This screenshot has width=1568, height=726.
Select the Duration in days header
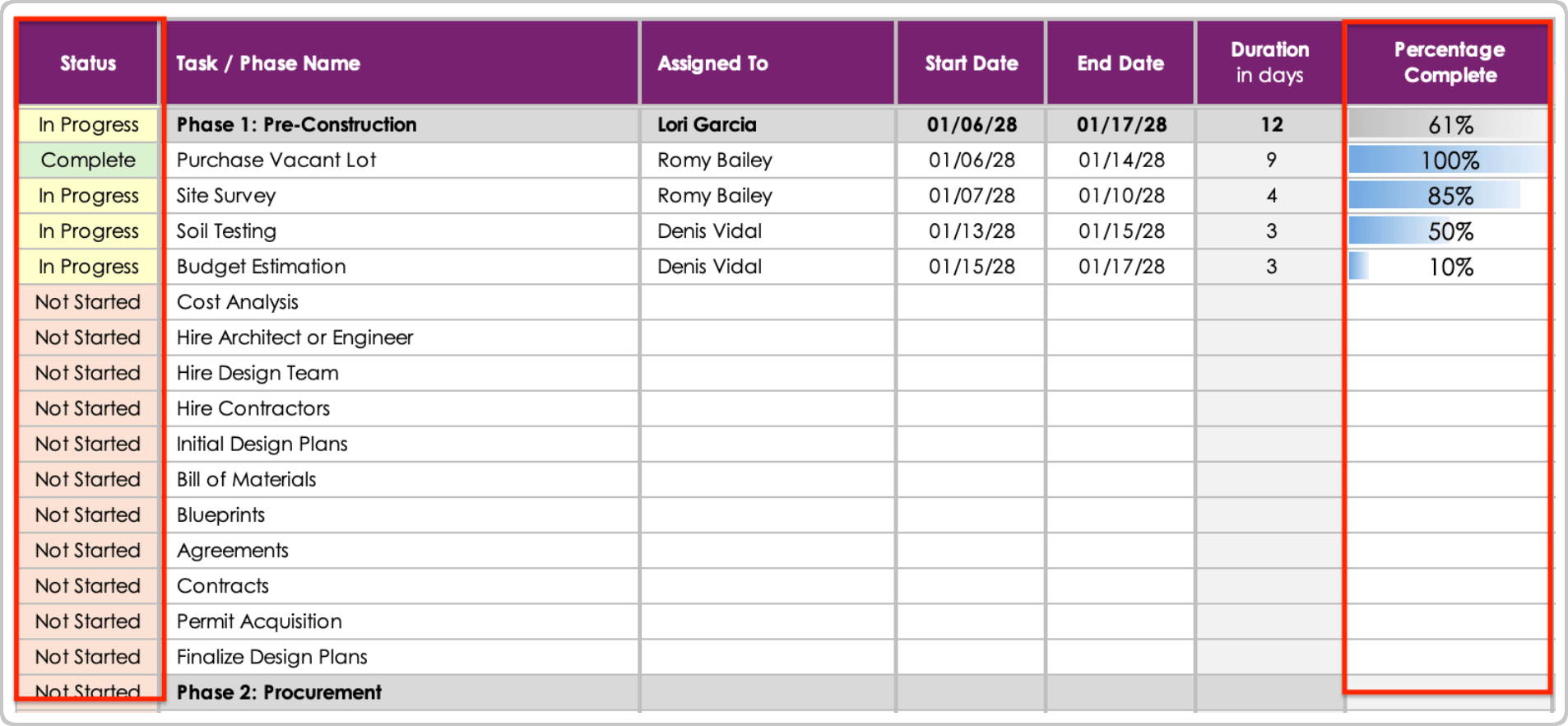pyautogui.click(x=1269, y=63)
